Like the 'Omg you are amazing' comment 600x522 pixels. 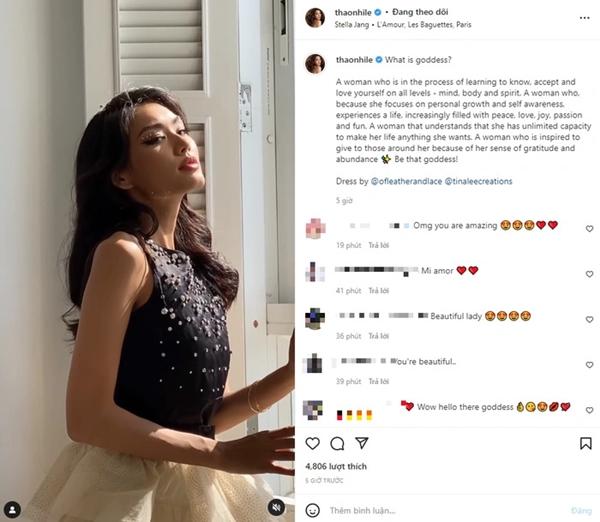[589, 228]
